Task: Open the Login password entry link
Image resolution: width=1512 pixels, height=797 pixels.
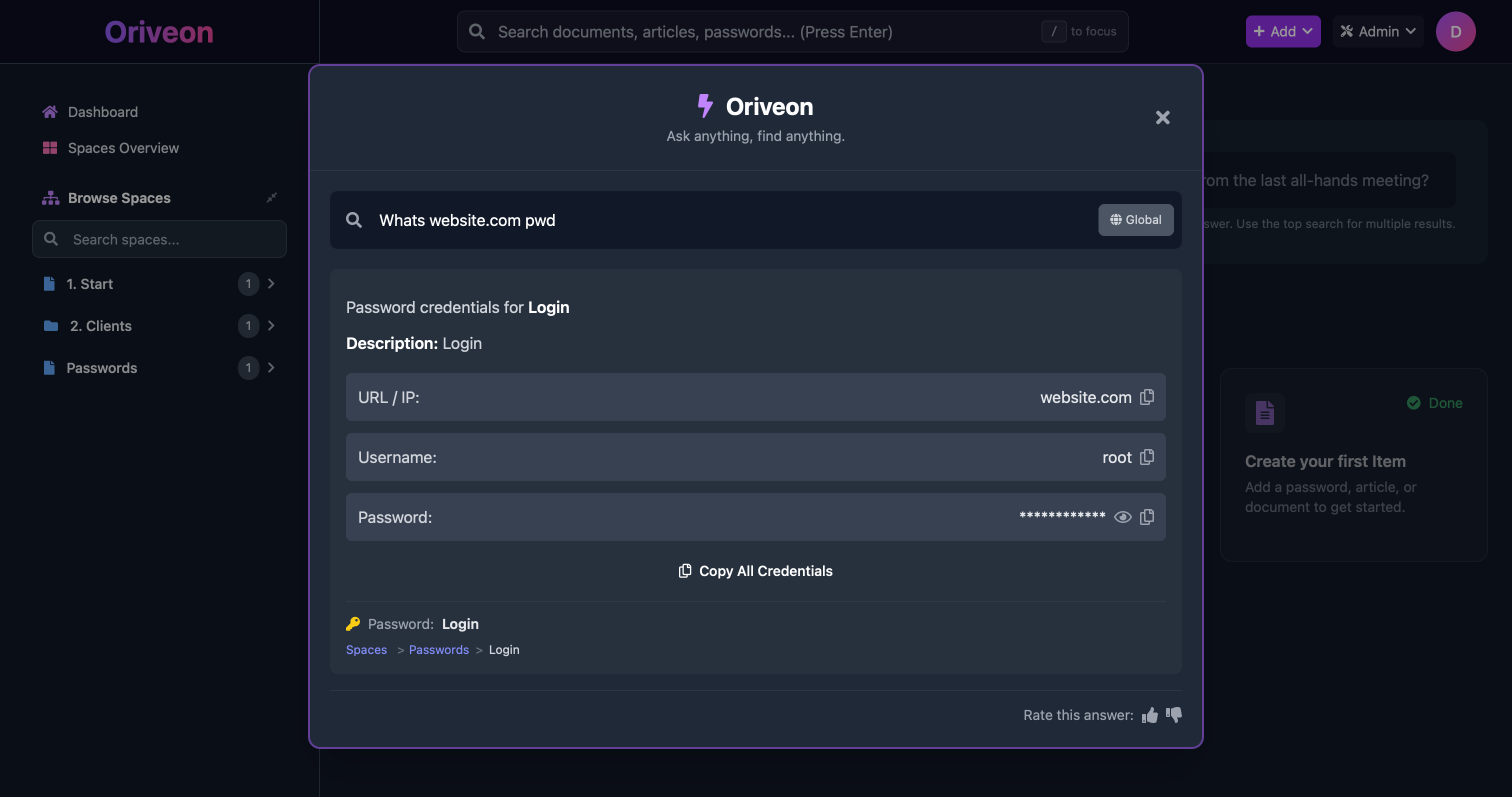Action: click(x=460, y=624)
